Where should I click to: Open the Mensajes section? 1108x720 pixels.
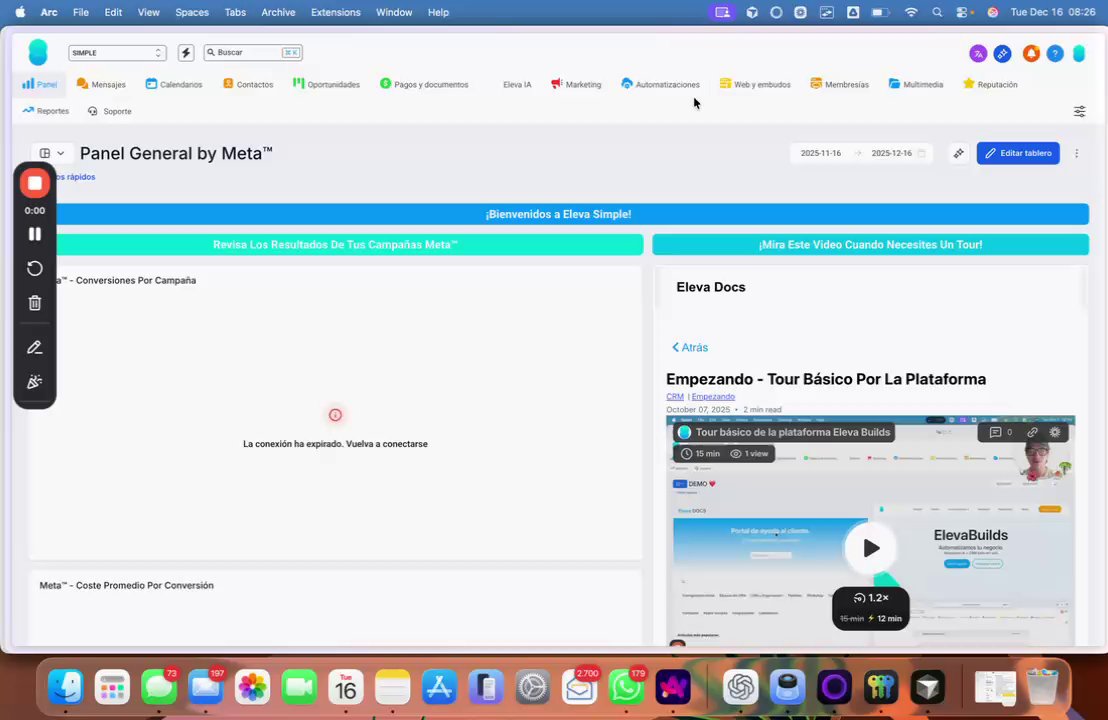pyautogui.click(x=101, y=84)
